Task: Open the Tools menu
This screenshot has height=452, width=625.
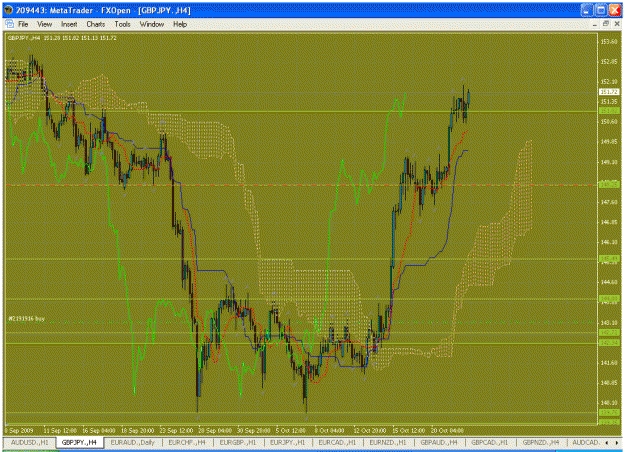Action: point(122,24)
